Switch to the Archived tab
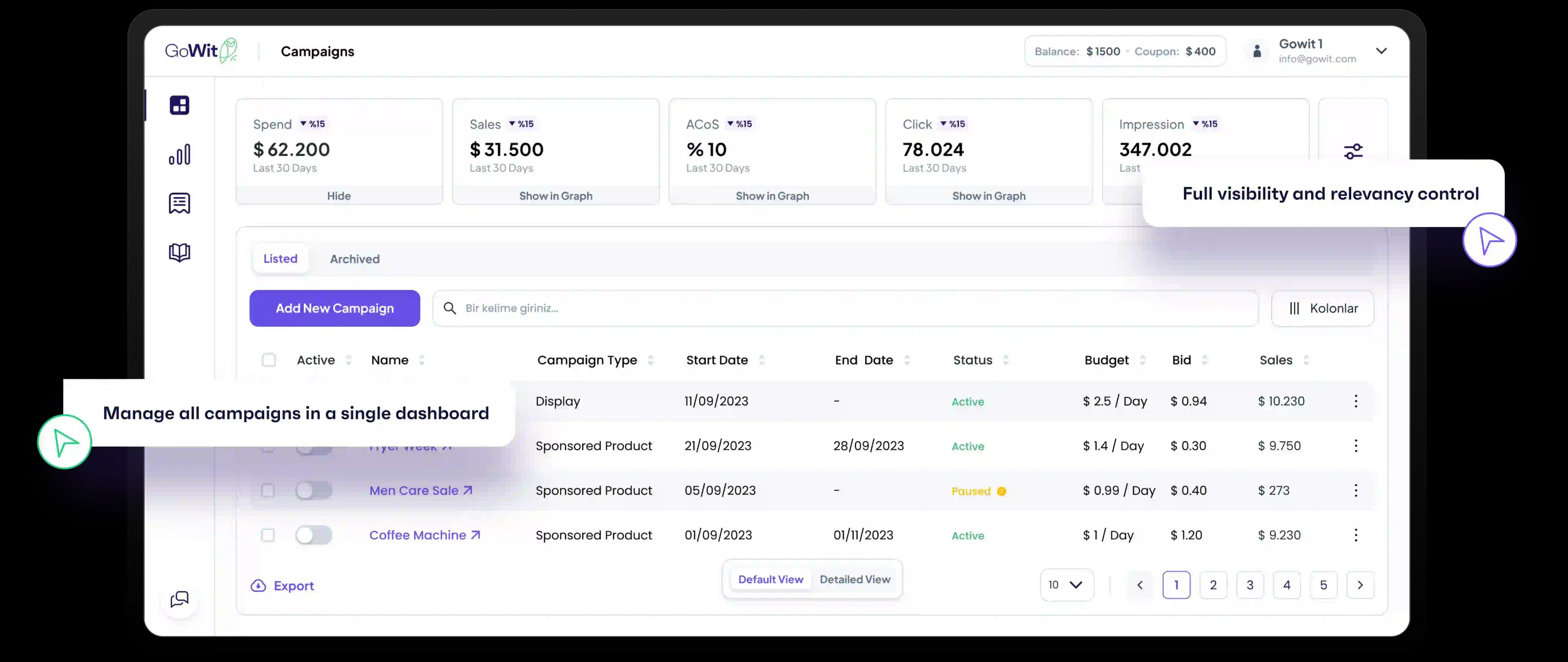Image resolution: width=1568 pixels, height=662 pixels. click(x=355, y=259)
